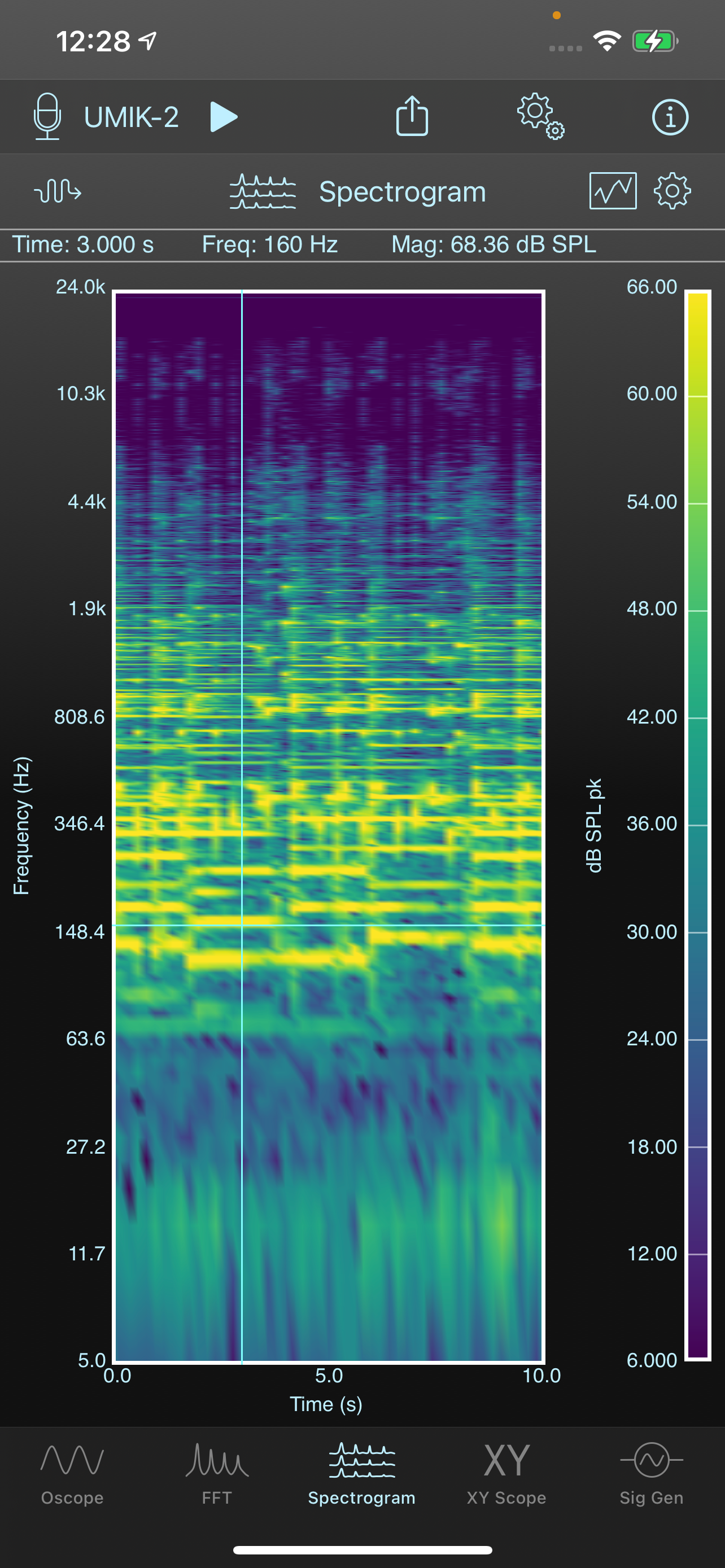
Task: Click the dB SPL color scale bar
Action: click(x=697, y=825)
